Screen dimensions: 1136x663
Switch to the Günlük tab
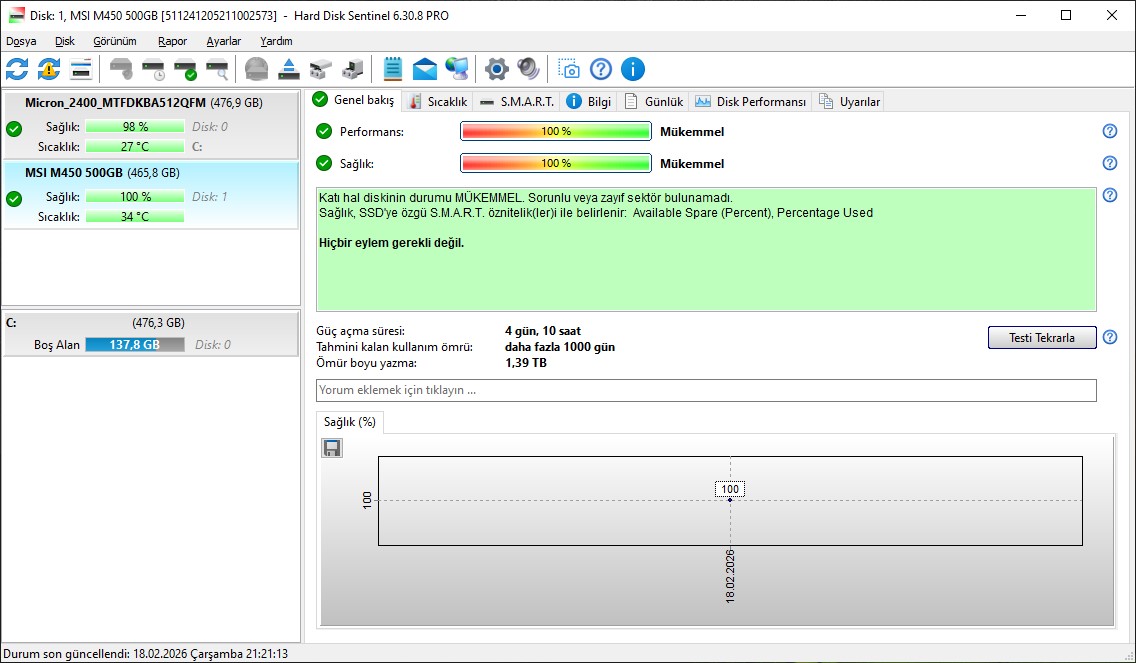click(x=653, y=101)
